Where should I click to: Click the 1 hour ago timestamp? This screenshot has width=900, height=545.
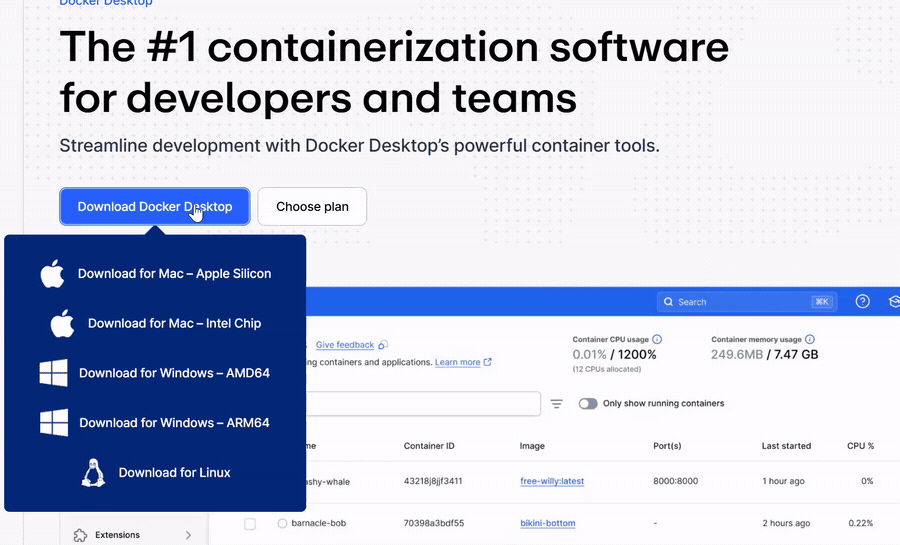[783, 481]
